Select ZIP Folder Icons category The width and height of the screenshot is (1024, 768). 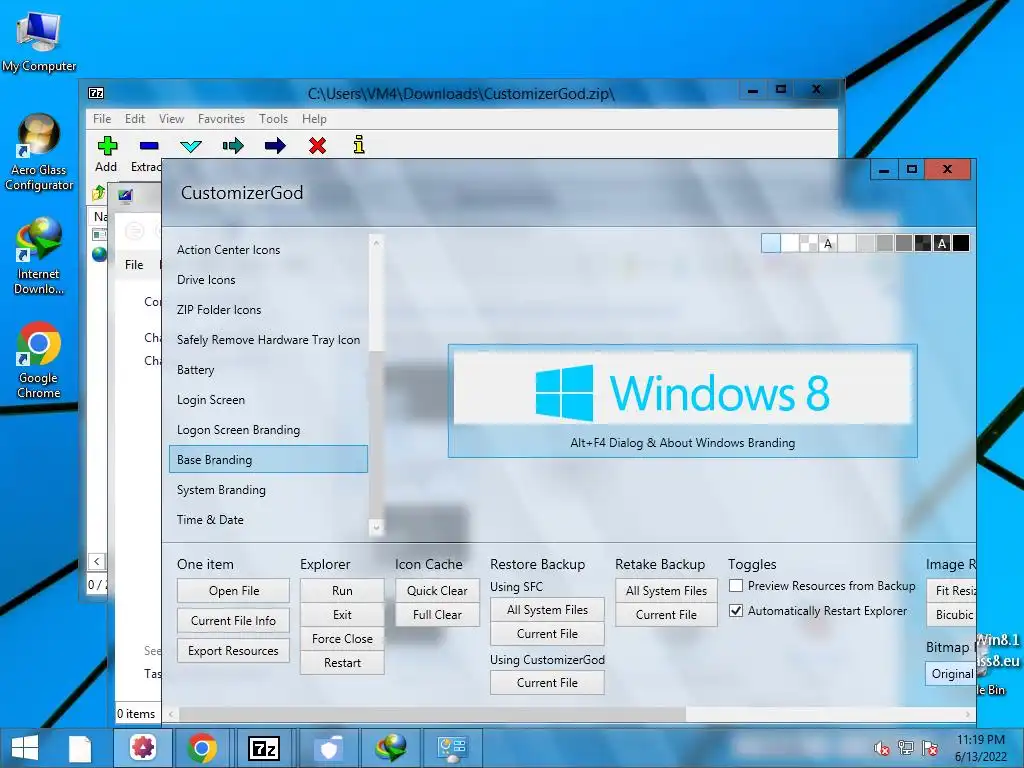coord(268,310)
